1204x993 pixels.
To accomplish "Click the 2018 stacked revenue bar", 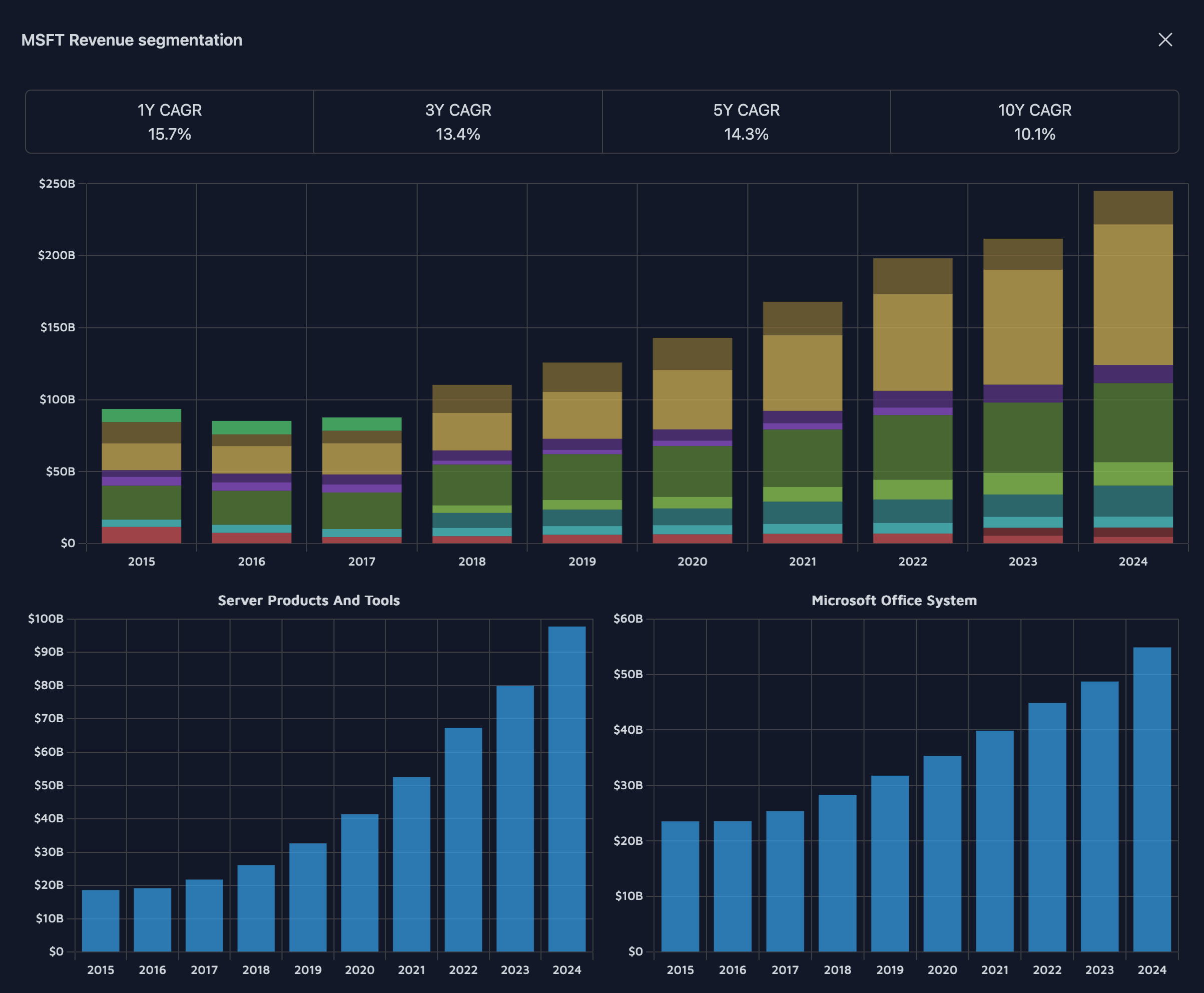I will click(472, 464).
